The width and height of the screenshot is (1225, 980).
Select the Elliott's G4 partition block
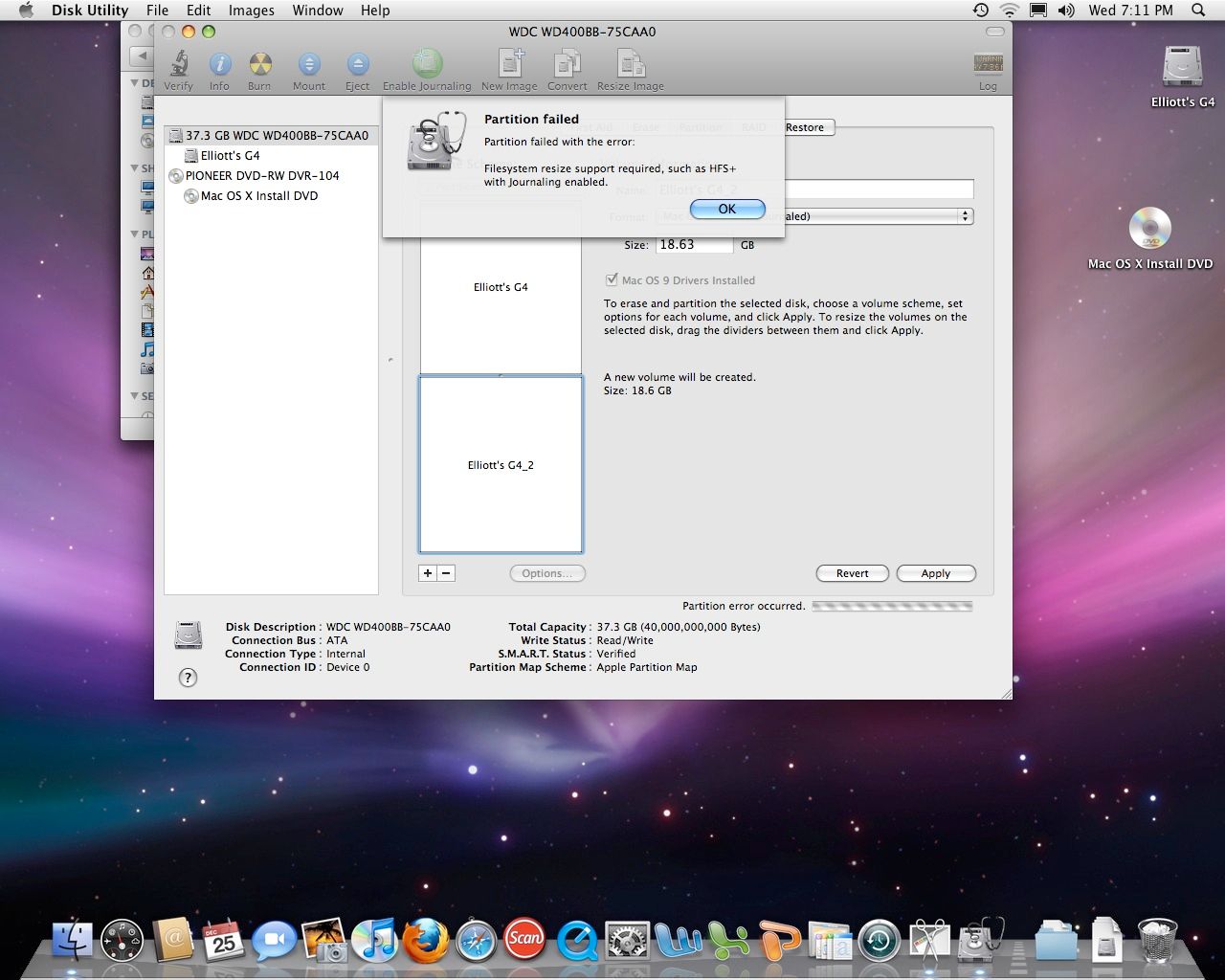[x=501, y=287]
